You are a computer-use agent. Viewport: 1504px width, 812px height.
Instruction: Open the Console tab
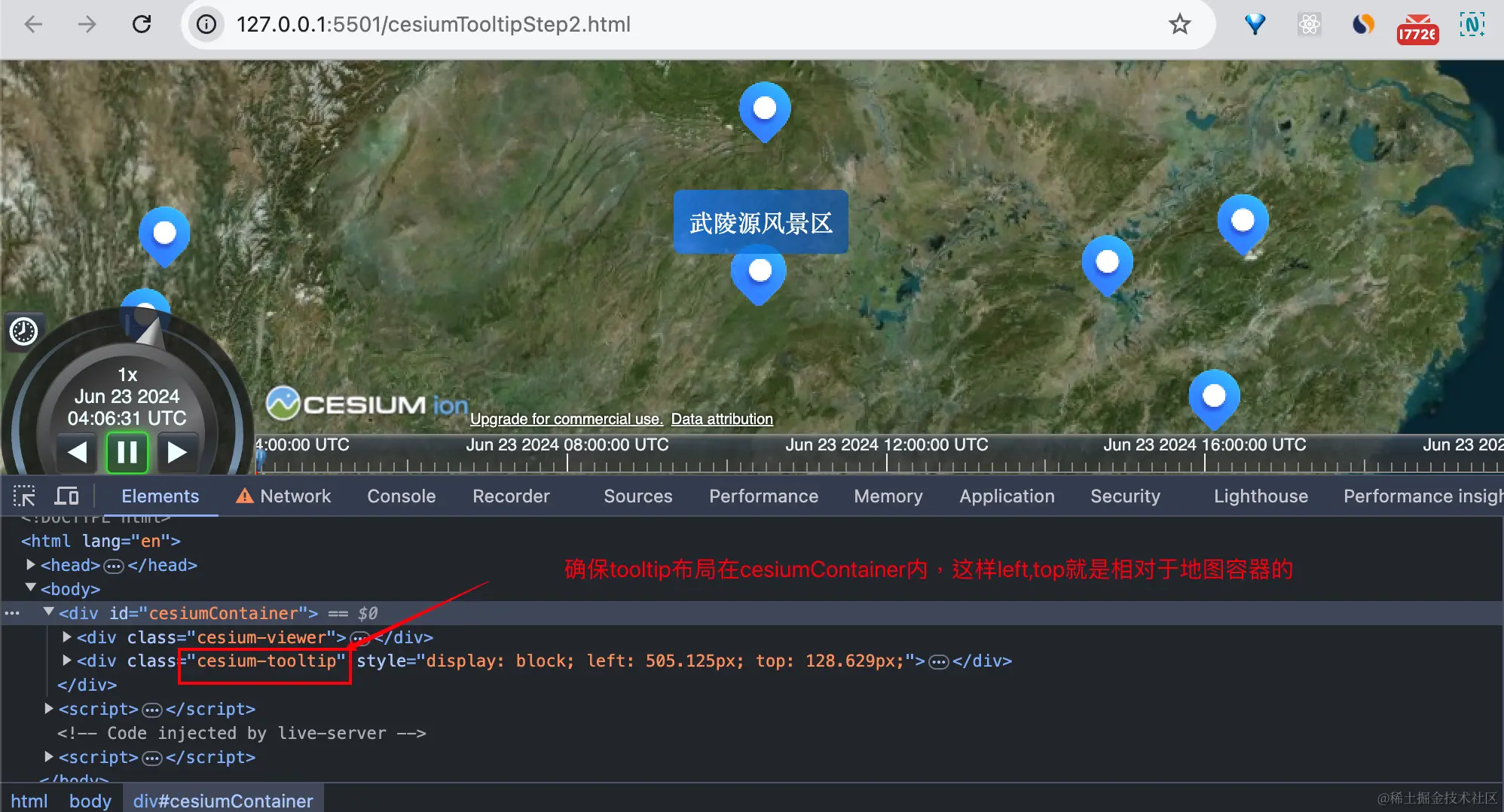(x=401, y=496)
